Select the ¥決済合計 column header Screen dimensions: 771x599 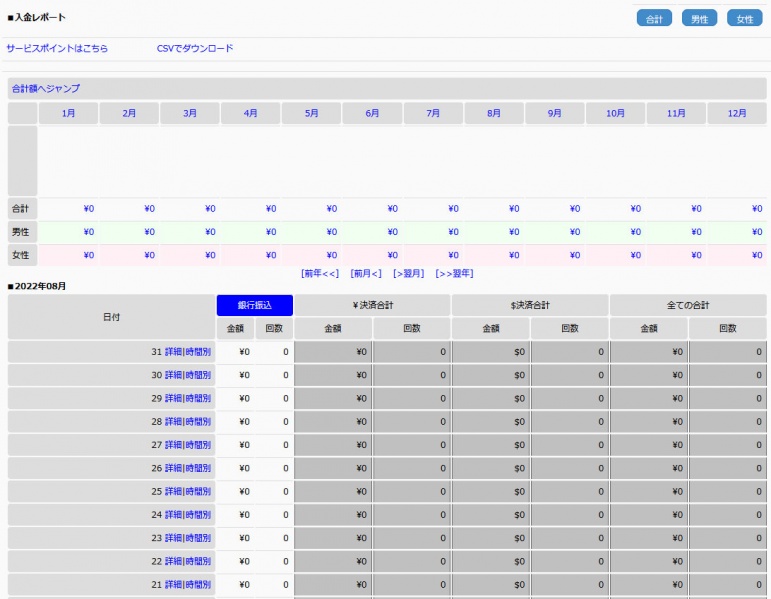372,305
